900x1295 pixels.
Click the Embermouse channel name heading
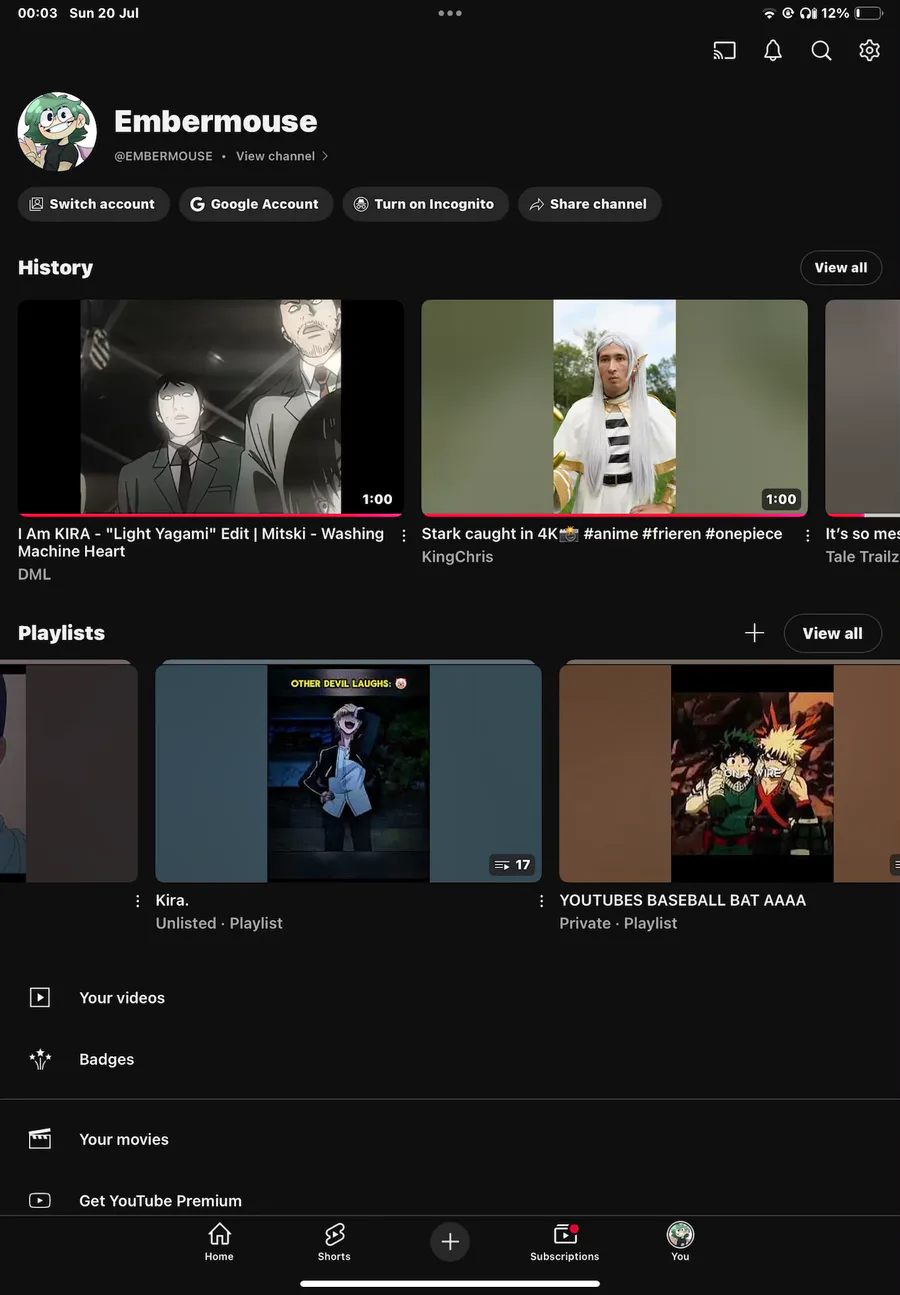pos(215,121)
